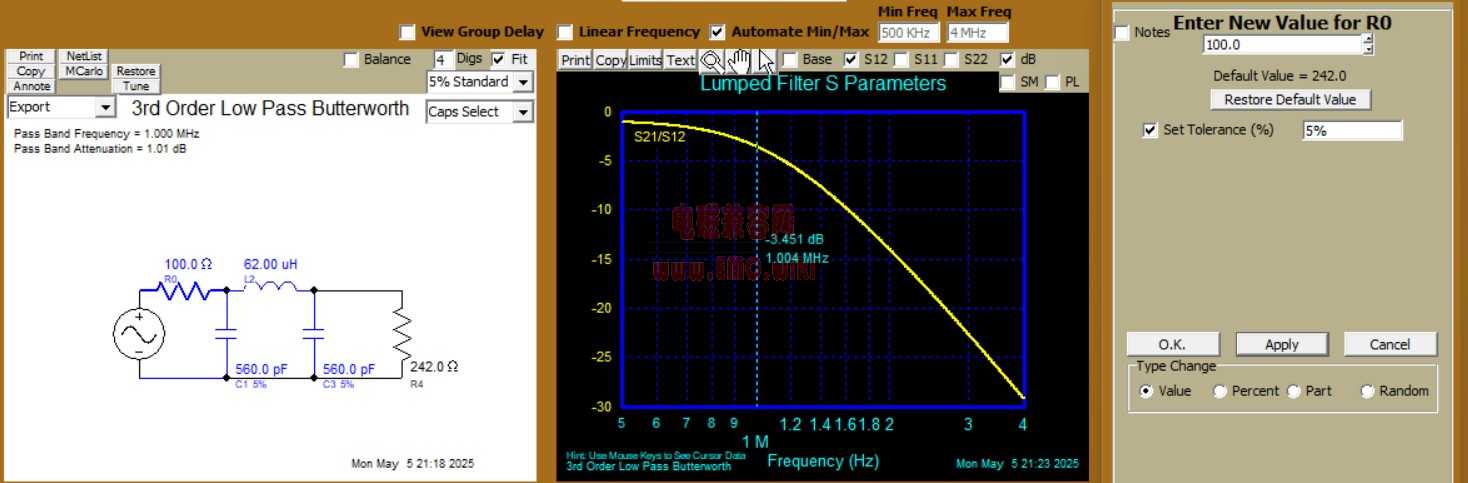Click the R0 resistor symbol in schematic
The image size is (1468, 483).
[x=183, y=291]
